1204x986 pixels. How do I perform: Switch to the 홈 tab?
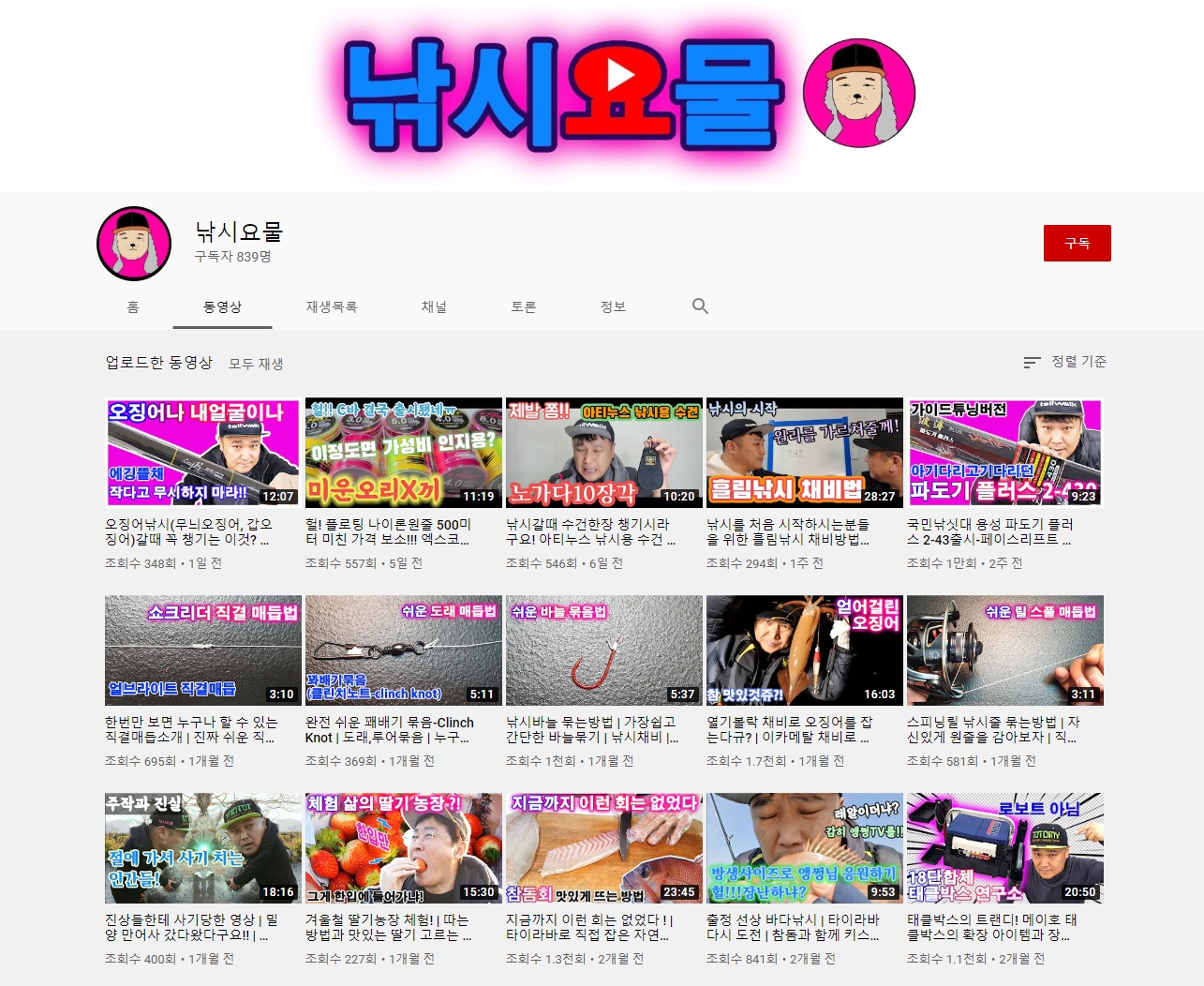tap(133, 307)
